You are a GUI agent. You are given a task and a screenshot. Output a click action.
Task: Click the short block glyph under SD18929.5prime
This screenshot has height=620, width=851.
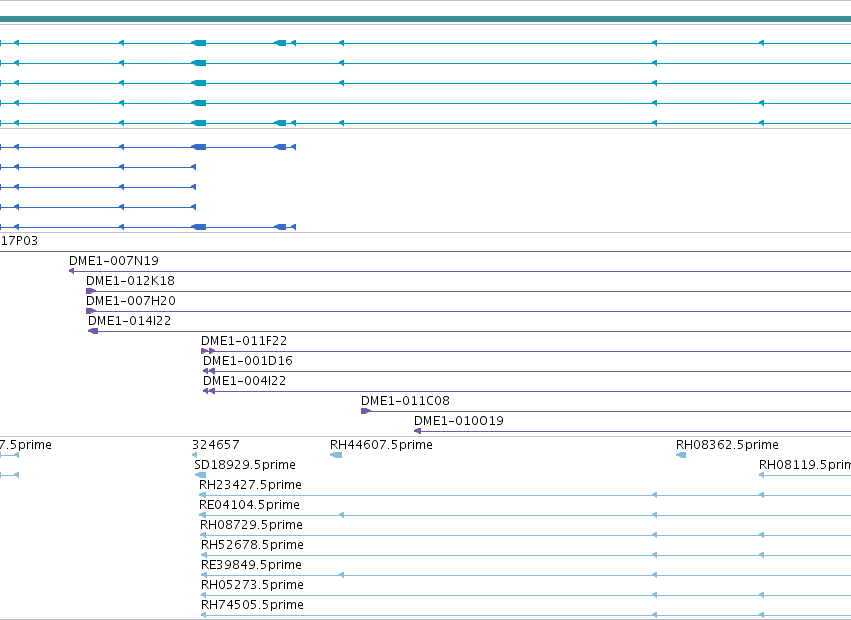pos(200,475)
